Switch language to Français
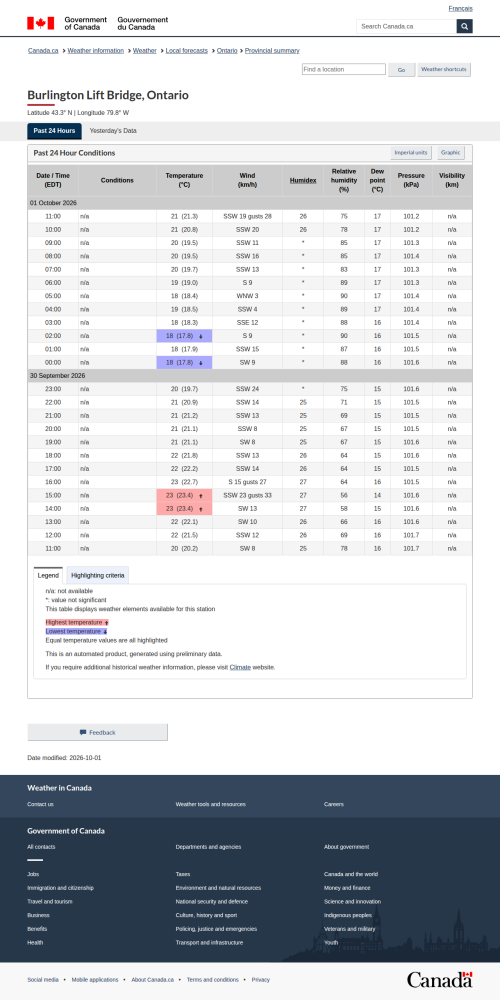 [460, 8]
